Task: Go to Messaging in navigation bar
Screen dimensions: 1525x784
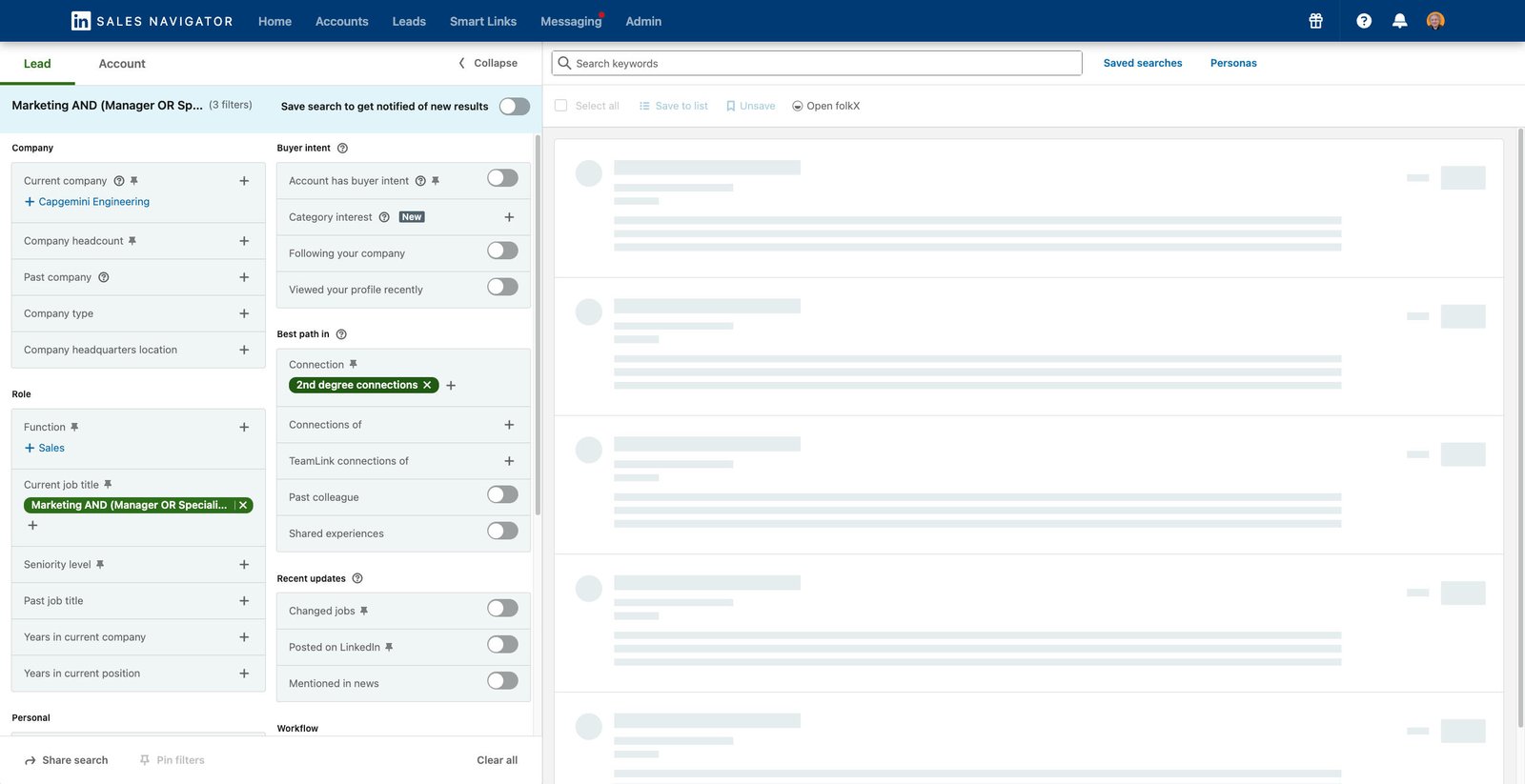Action: pos(571,21)
